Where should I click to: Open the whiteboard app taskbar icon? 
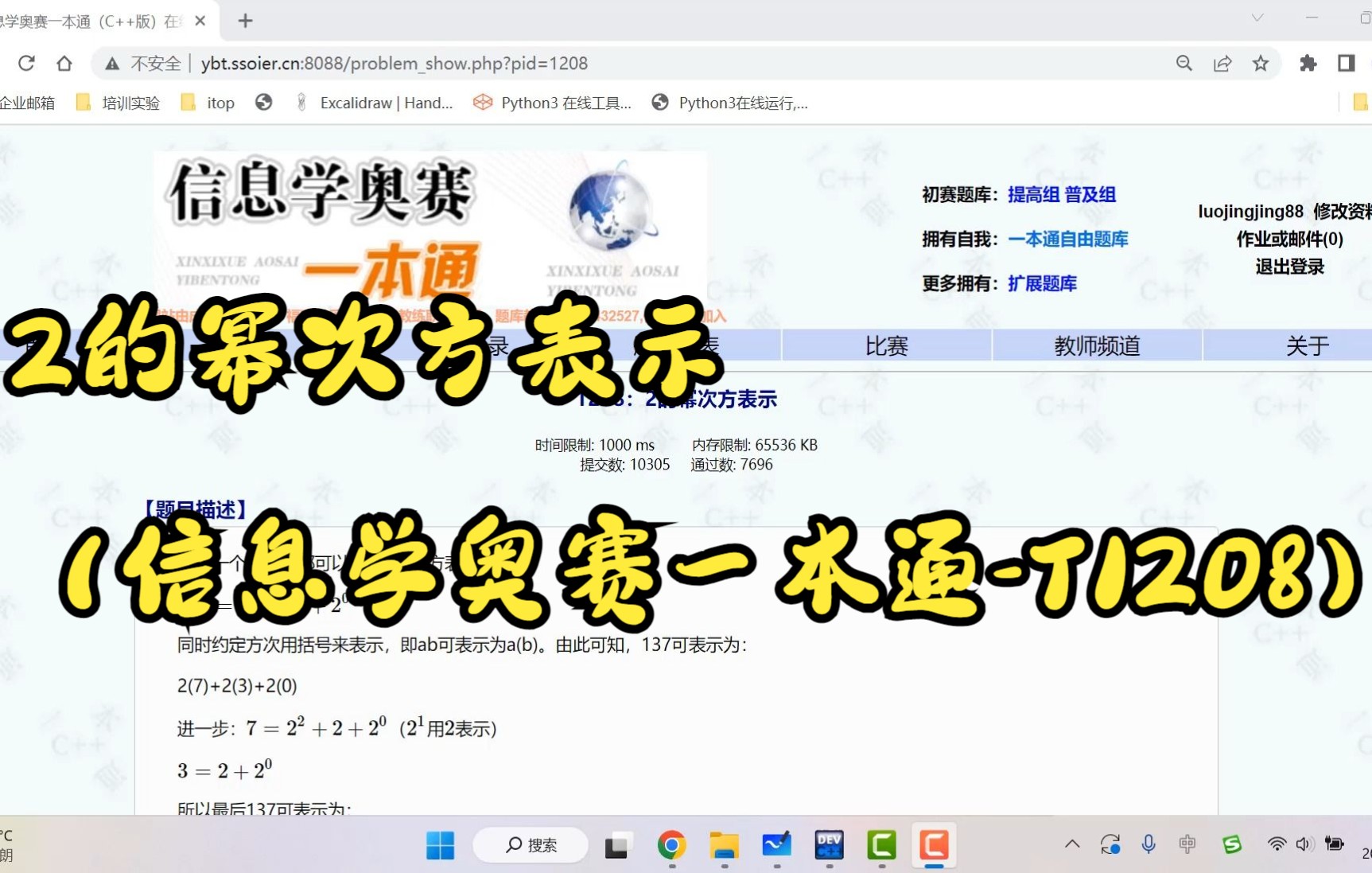click(776, 845)
